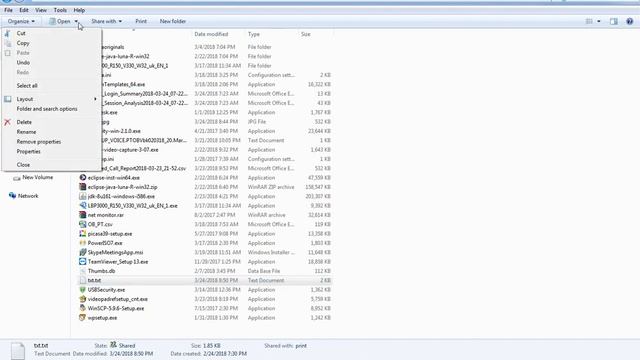
Task: Click the 'Shared with: print' value
Action: click(301, 346)
